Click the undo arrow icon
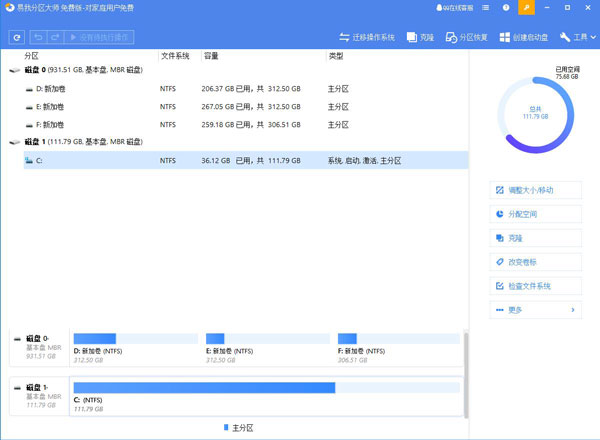Image resolution: width=600 pixels, height=440 pixels. coord(38,37)
